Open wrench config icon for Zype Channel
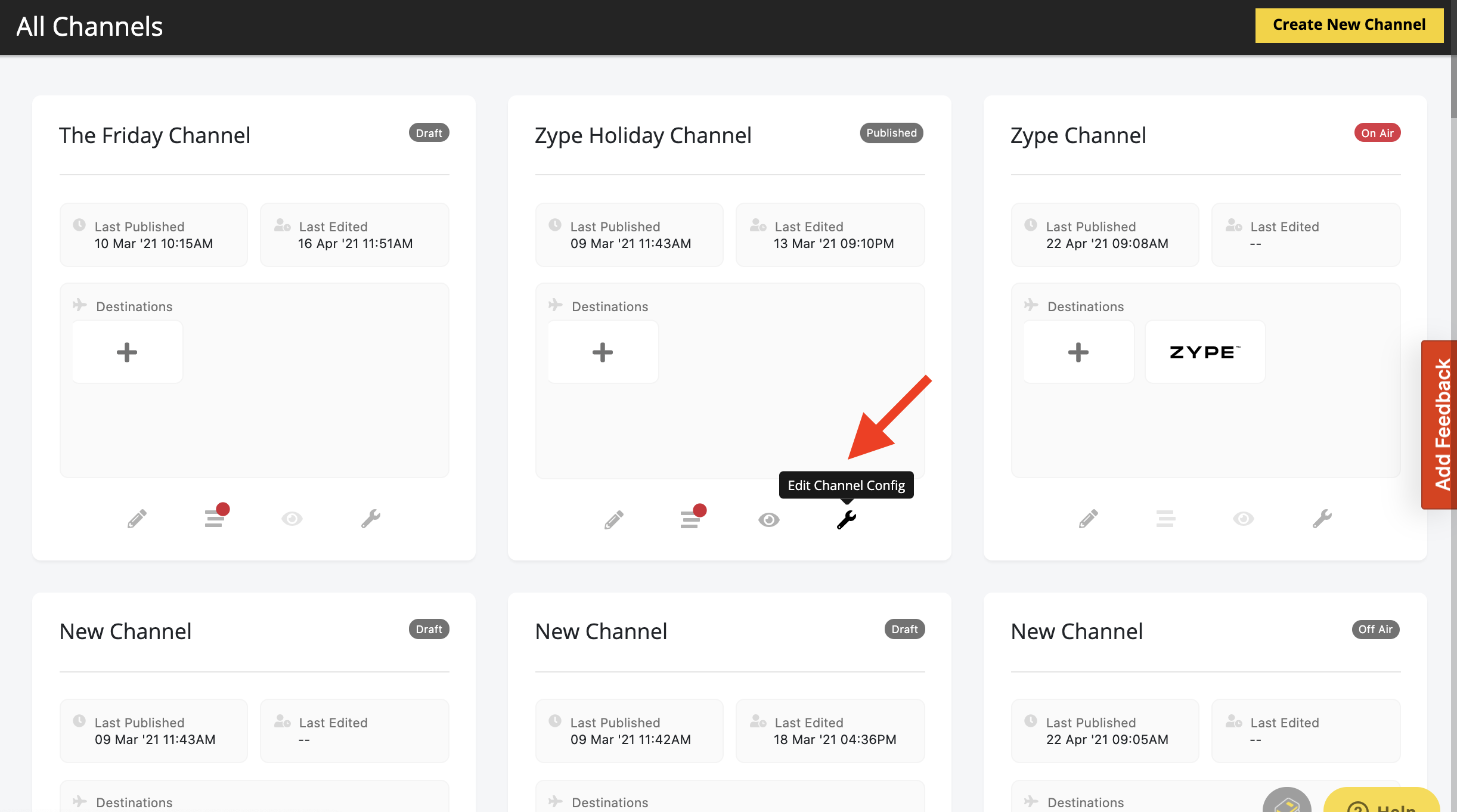This screenshot has width=1457, height=812. tap(1322, 519)
